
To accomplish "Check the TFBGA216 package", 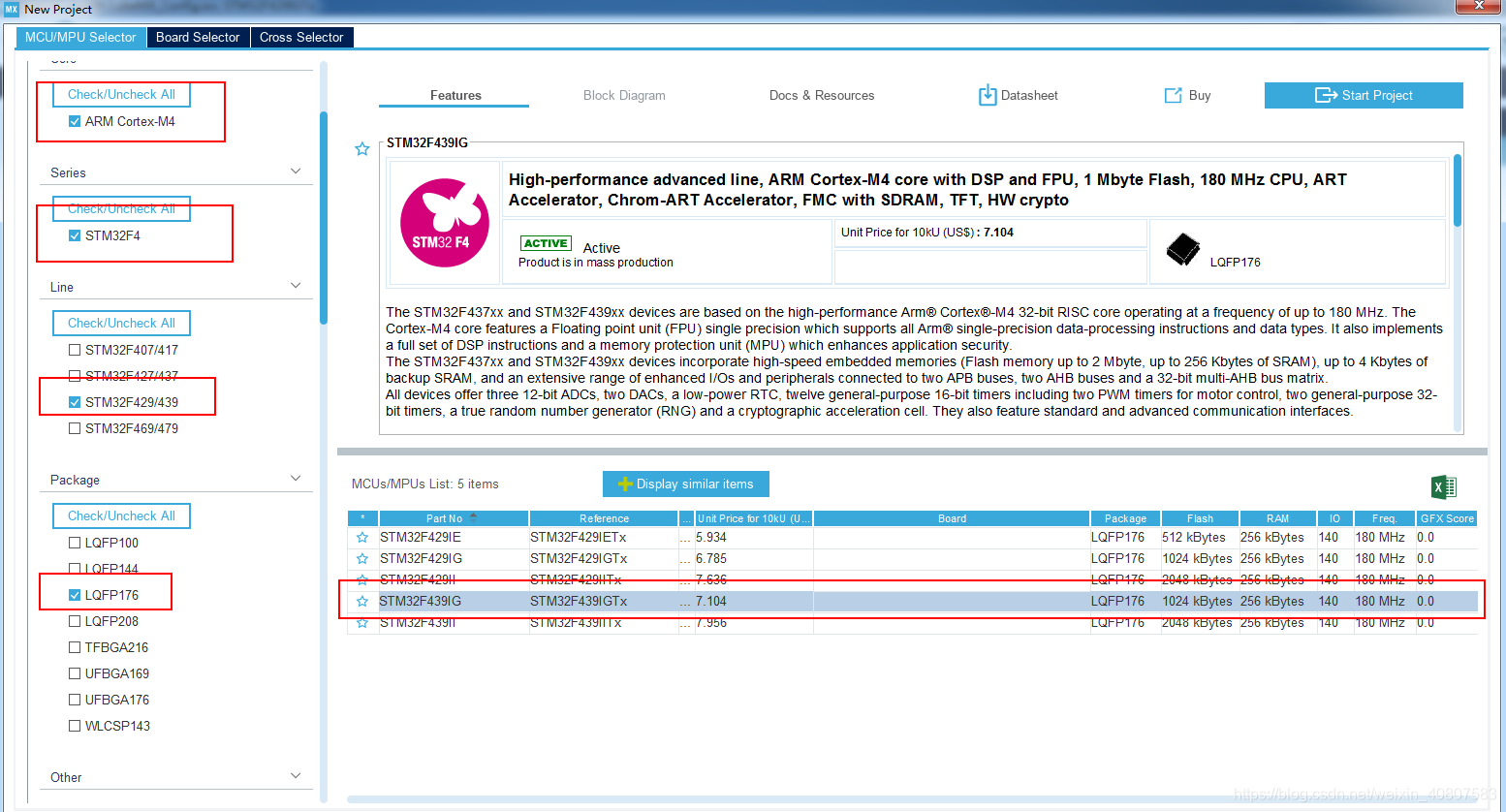I will 75,647.
